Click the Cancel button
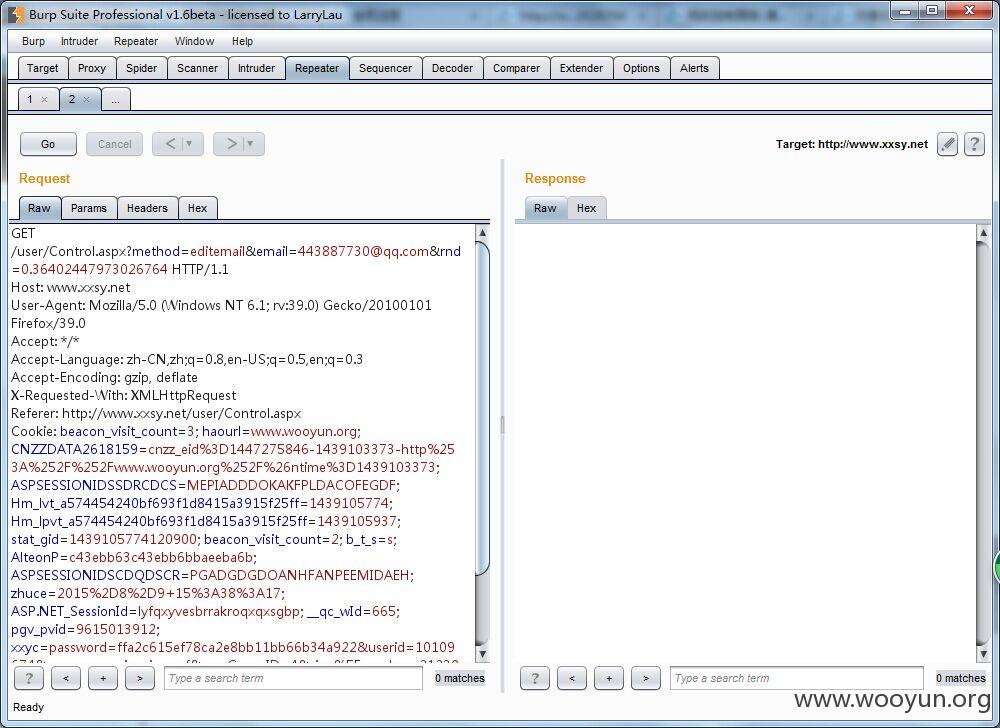The width and height of the screenshot is (1000, 728). (x=114, y=144)
